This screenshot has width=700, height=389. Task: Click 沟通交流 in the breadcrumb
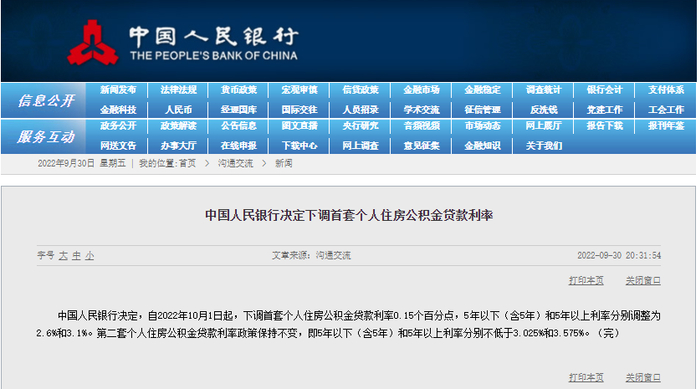click(x=235, y=163)
